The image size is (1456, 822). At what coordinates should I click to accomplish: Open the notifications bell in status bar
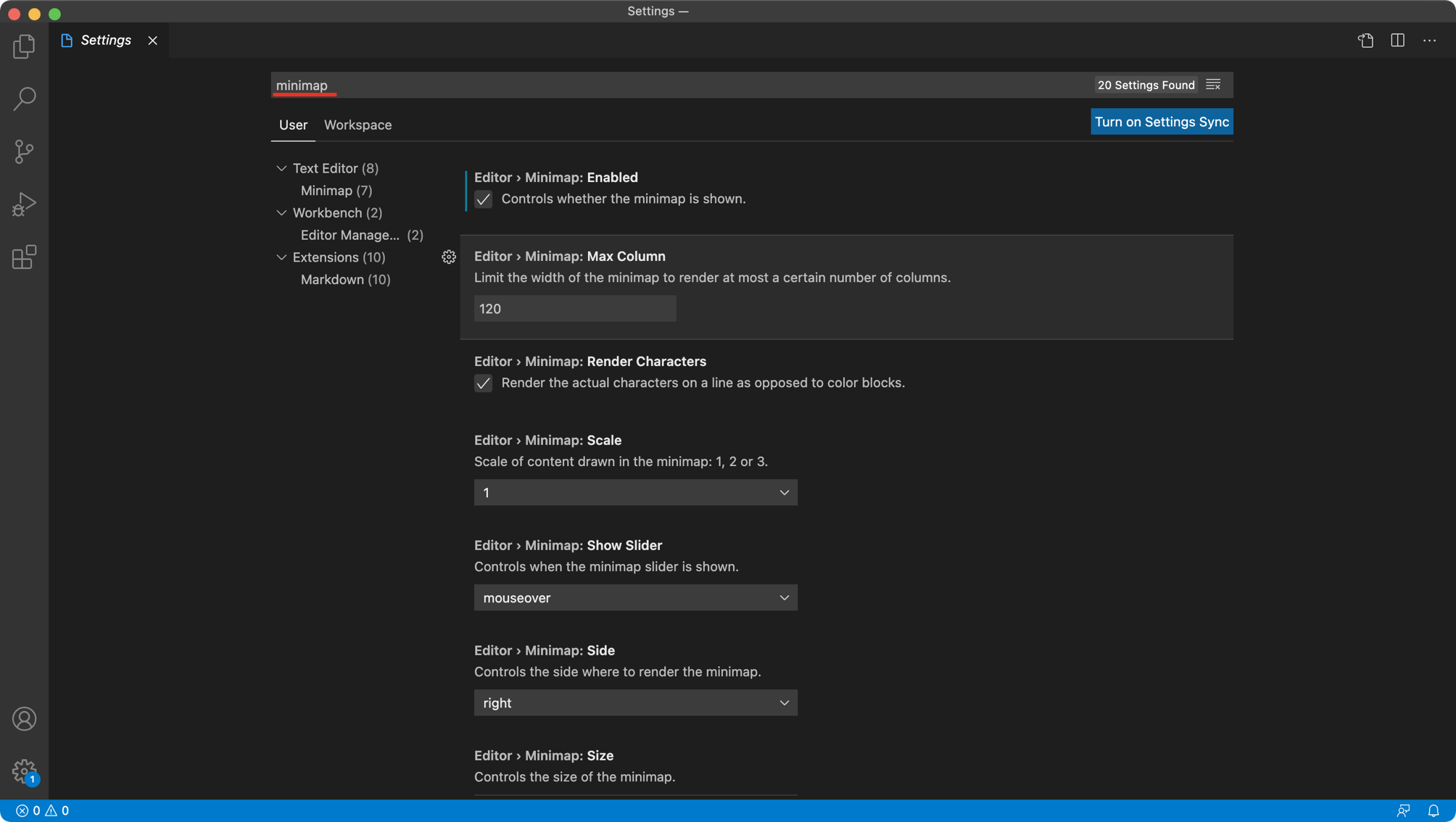1433,810
